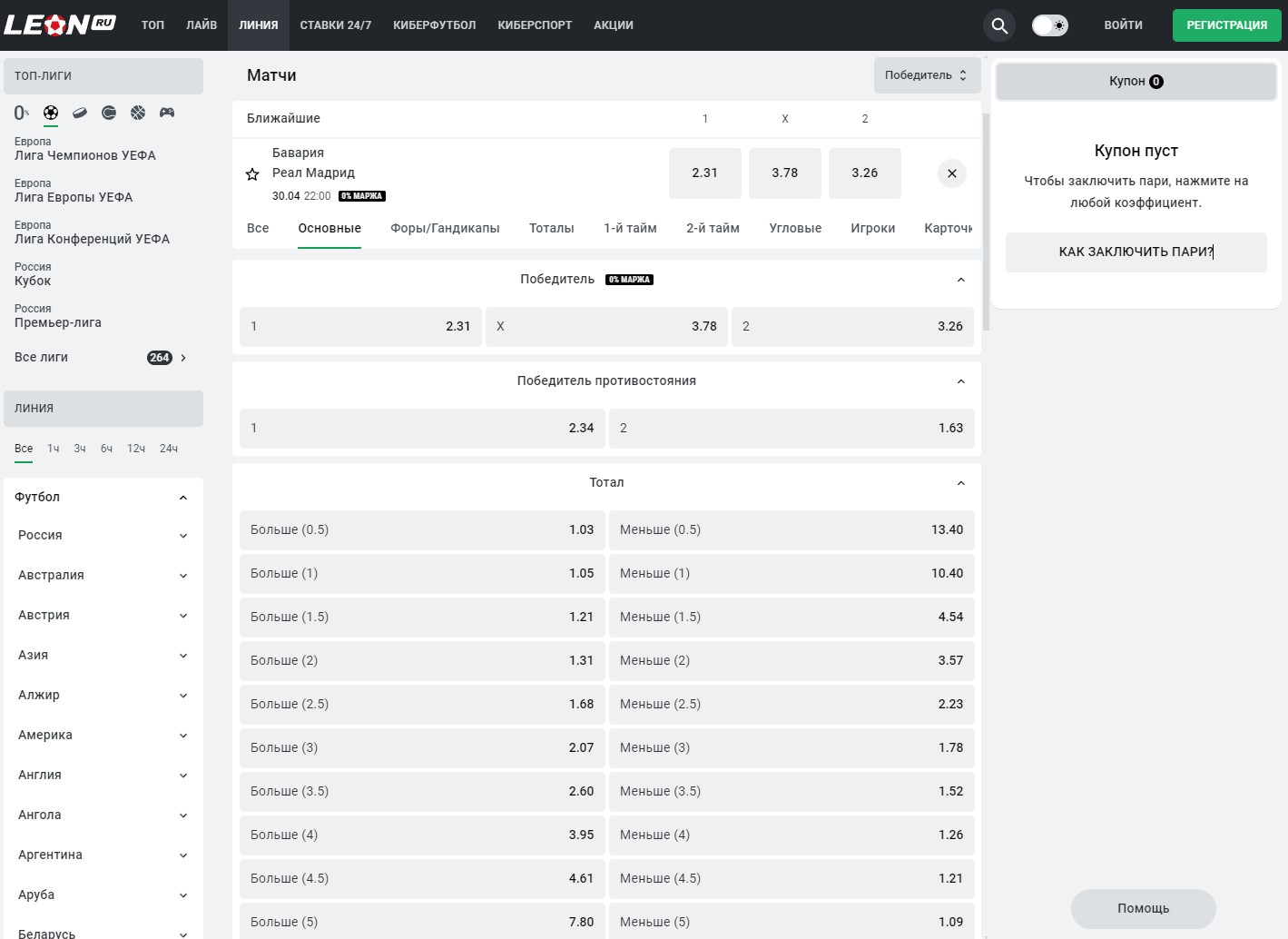Image resolution: width=1288 pixels, height=939 pixels.
Task: Open the КИБЕРФУТБОЛ menu item
Action: [434, 25]
